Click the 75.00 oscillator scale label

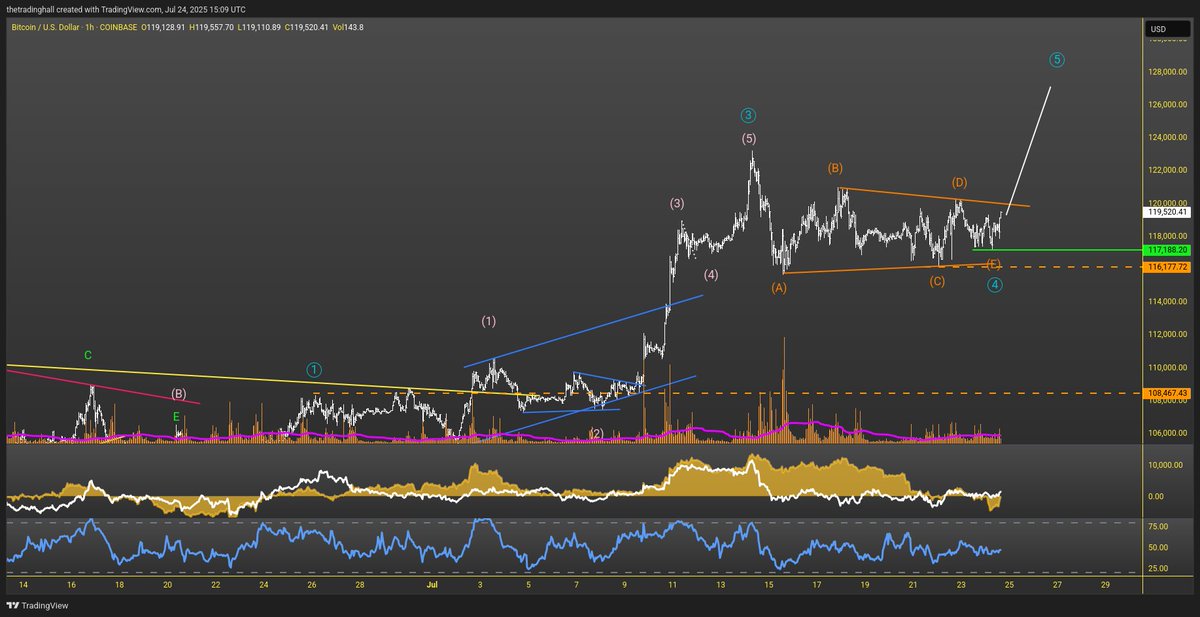tap(1157, 525)
